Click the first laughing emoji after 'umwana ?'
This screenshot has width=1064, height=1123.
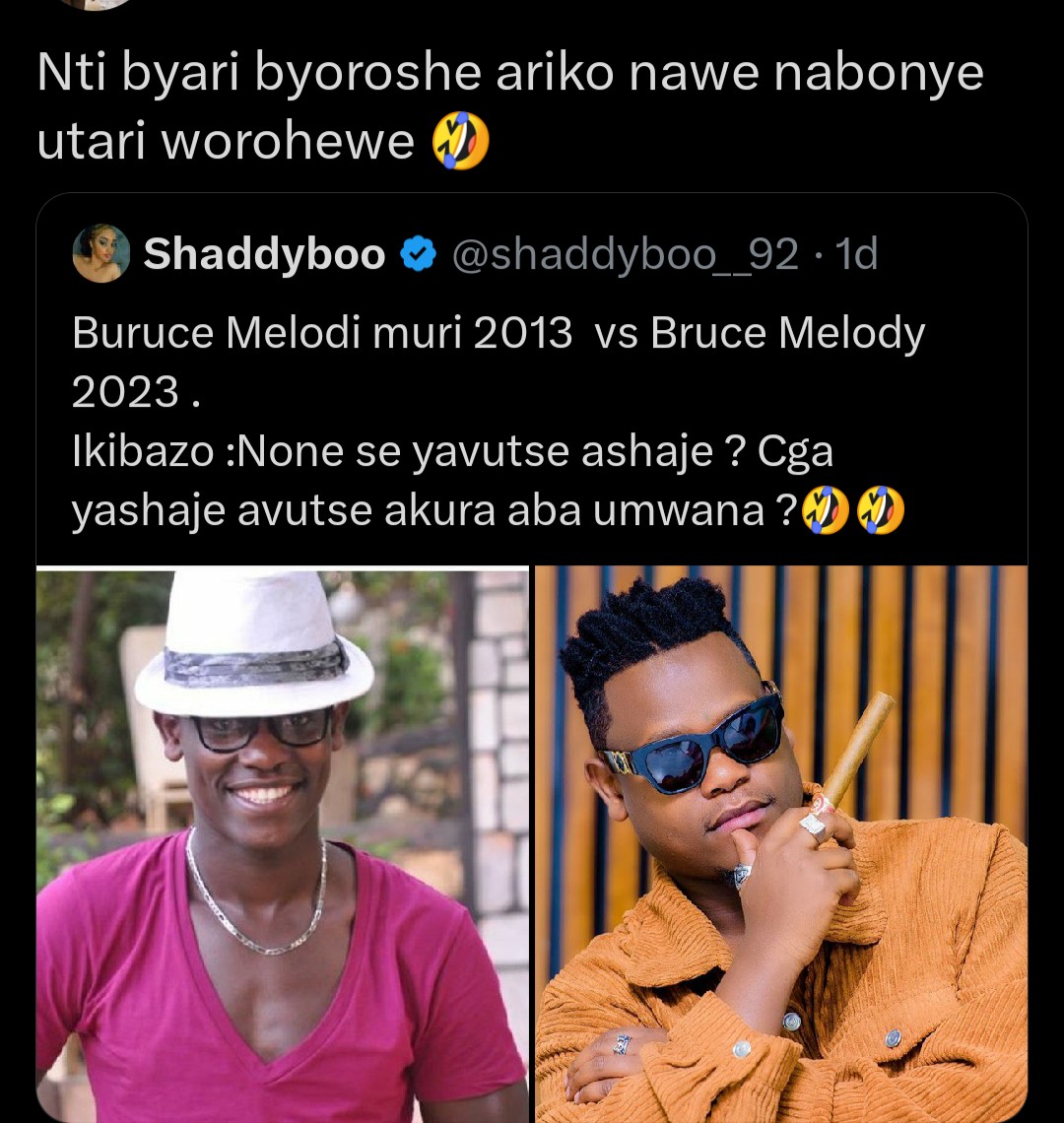(825, 510)
